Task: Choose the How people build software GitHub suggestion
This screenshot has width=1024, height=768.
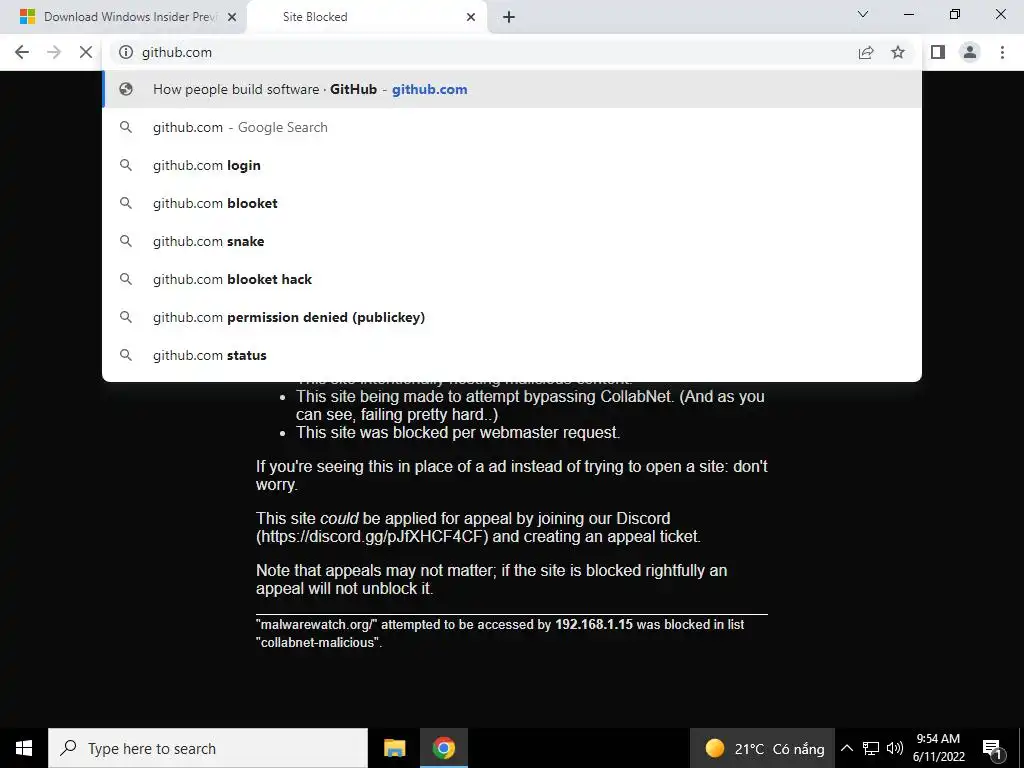Action: click(512, 89)
